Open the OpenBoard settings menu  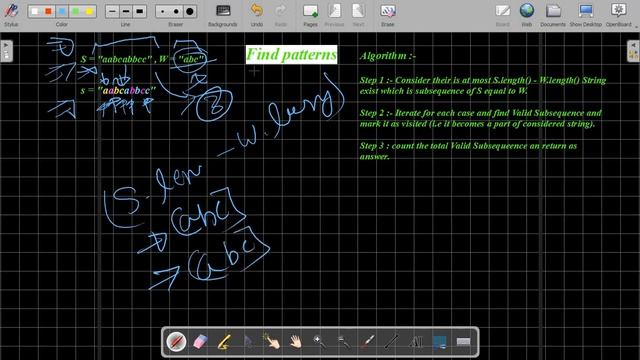click(x=619, y=15)
